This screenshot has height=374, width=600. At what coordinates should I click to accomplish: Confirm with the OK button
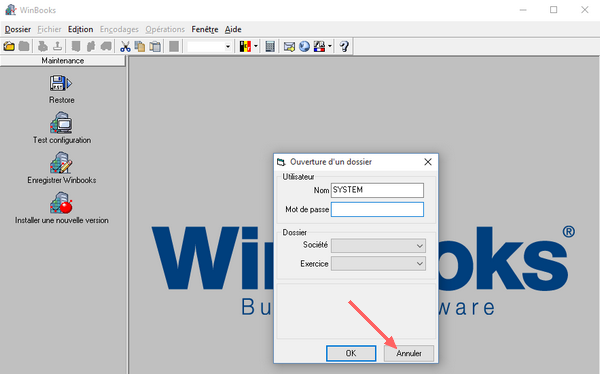tap(351, 353)
